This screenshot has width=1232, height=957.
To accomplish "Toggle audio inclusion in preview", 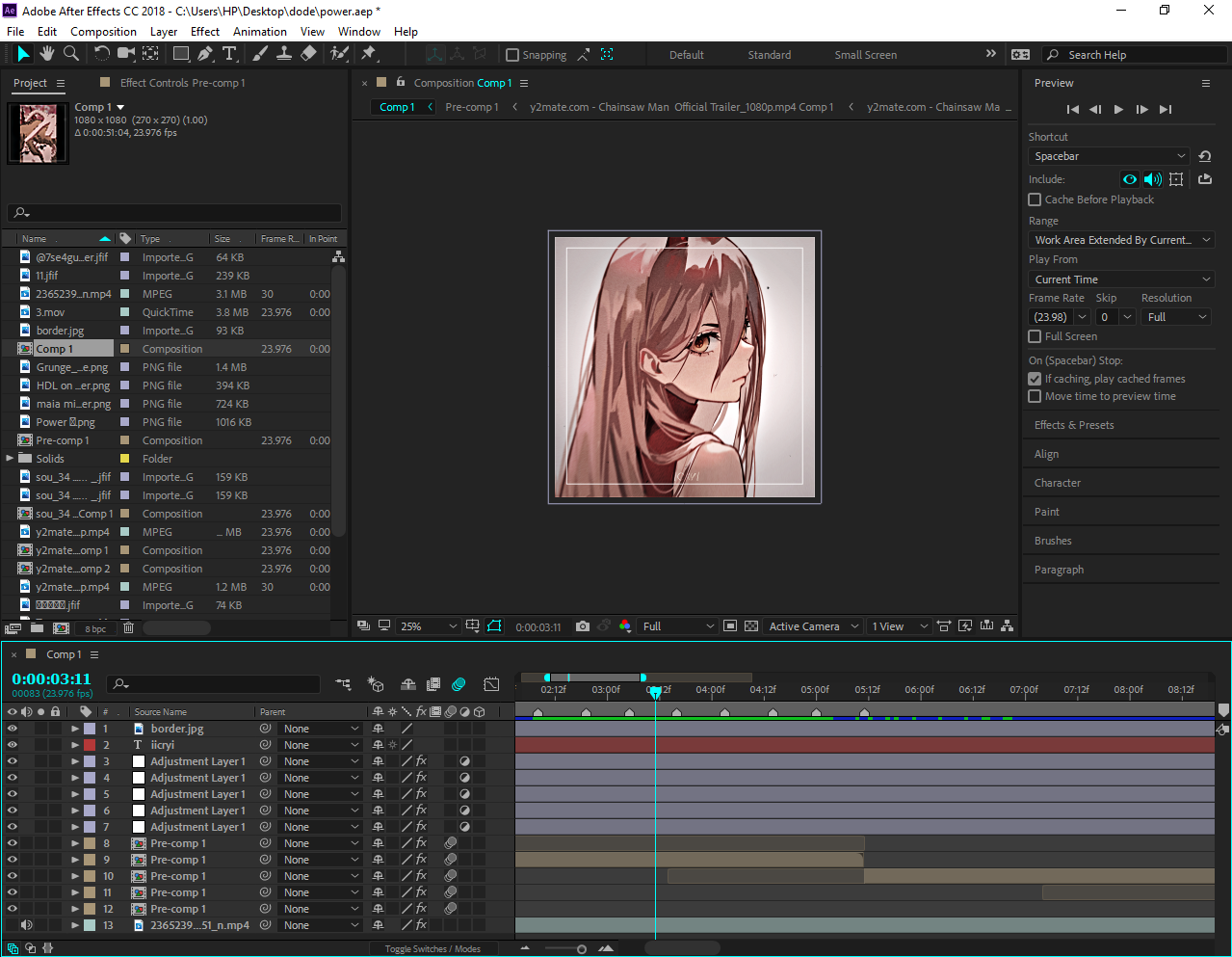I will coord(1153,179).
